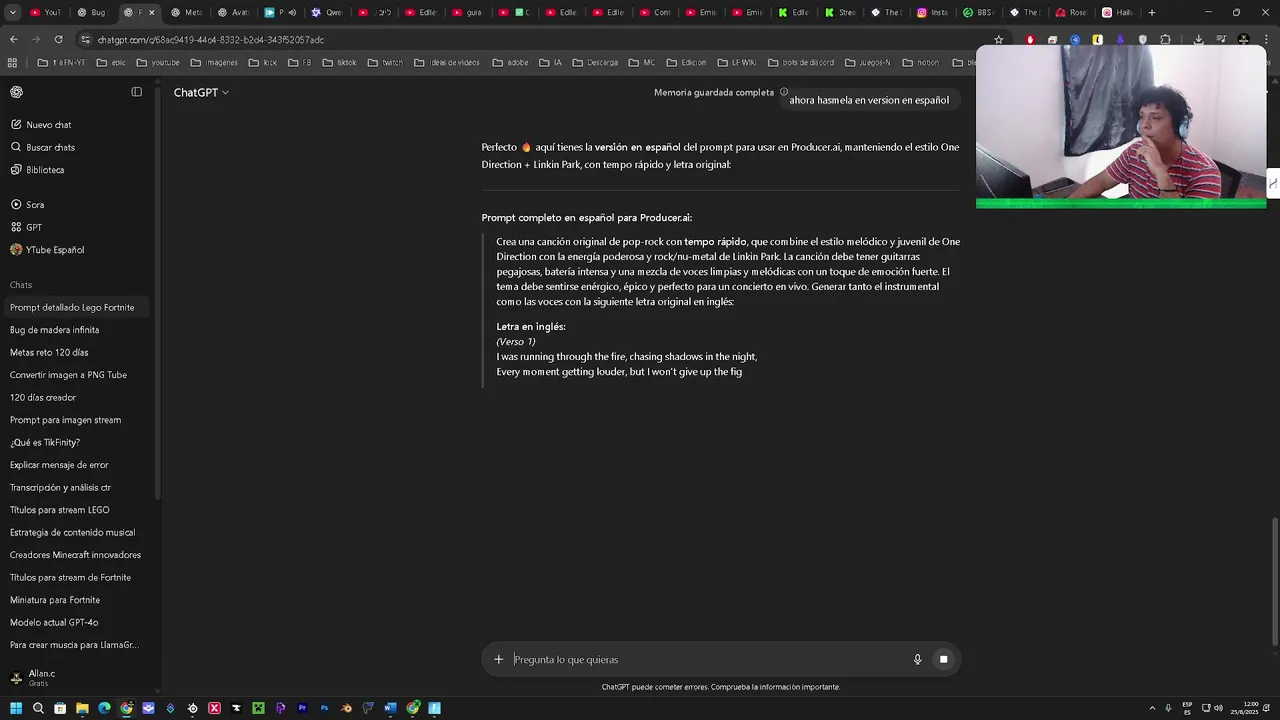Click the page vertical scrollbar
Screen dimensions: 1280x720
(1274, 580)
